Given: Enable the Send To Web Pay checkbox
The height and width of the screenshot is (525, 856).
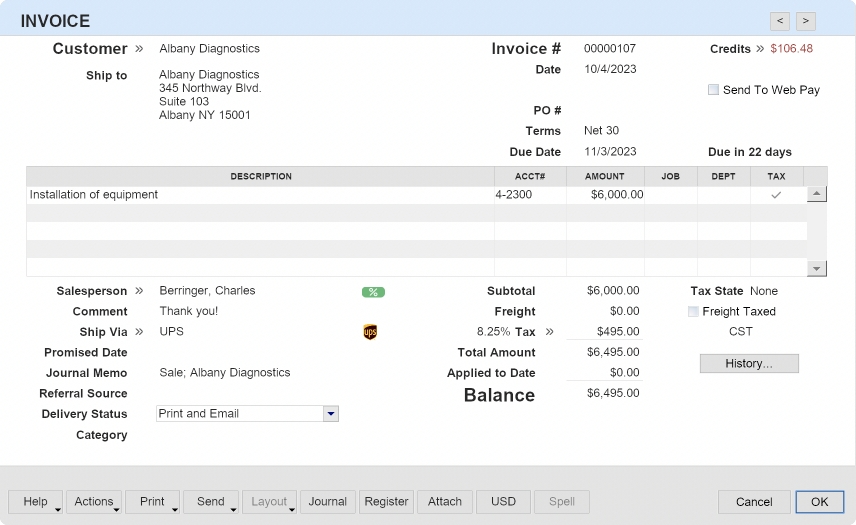Looking at the screenshot, I should 713,90.
